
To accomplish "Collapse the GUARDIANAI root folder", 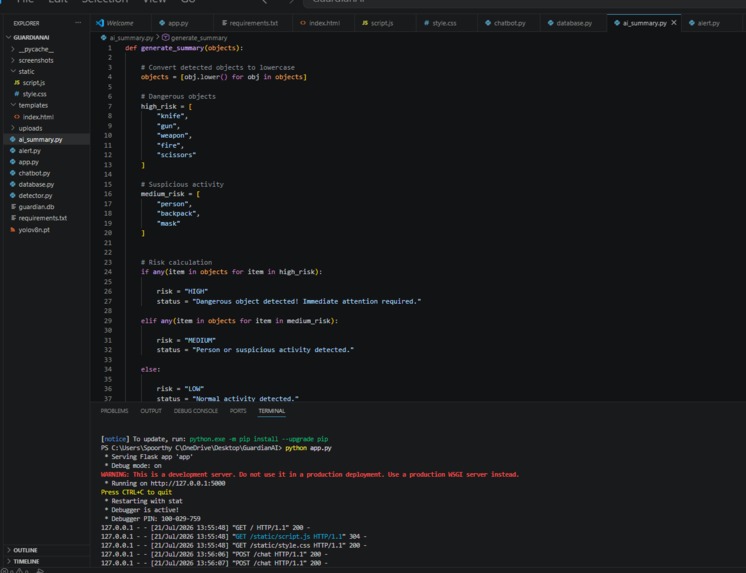I will [31, 37].
